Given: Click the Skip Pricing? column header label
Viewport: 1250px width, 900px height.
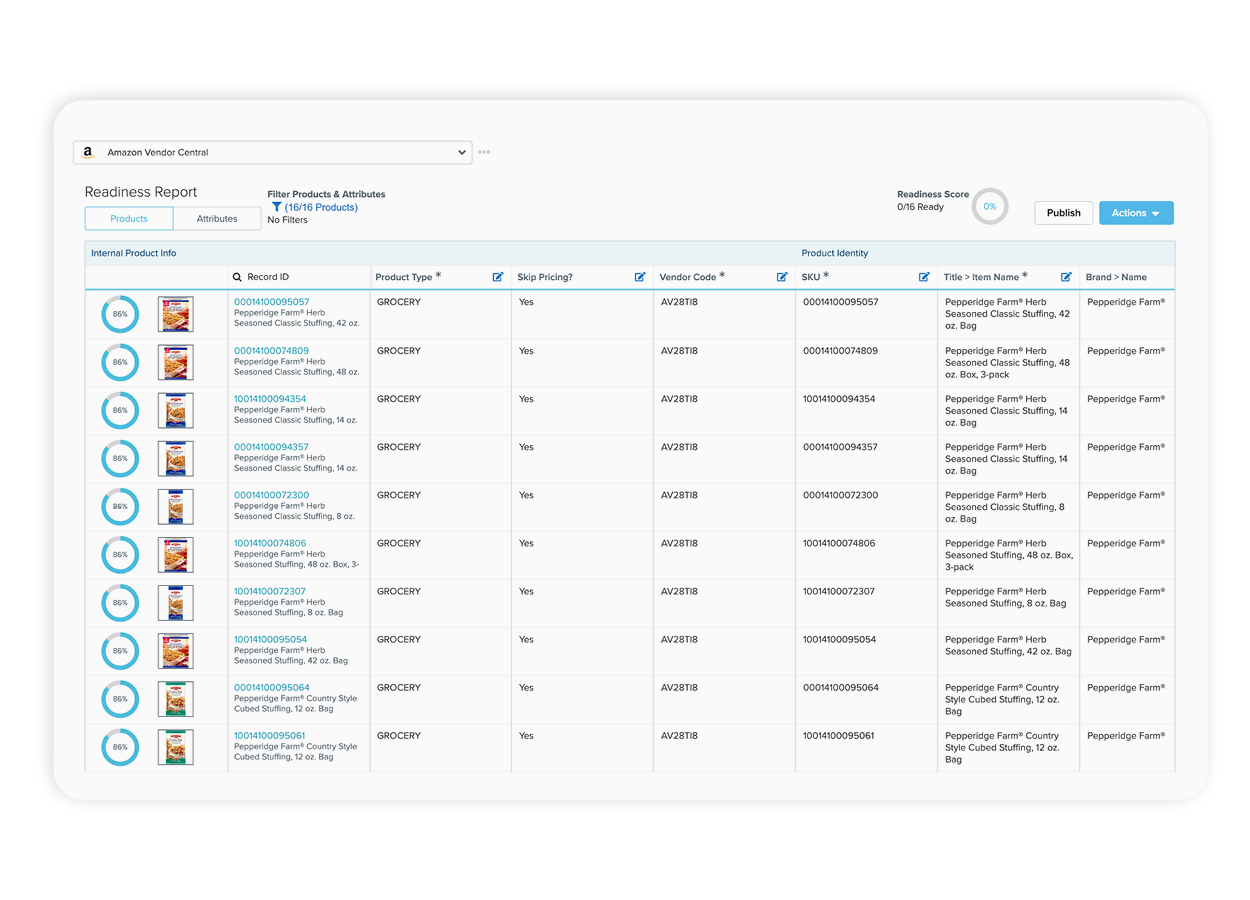Looking at the screenshot, I should point(545,277).
